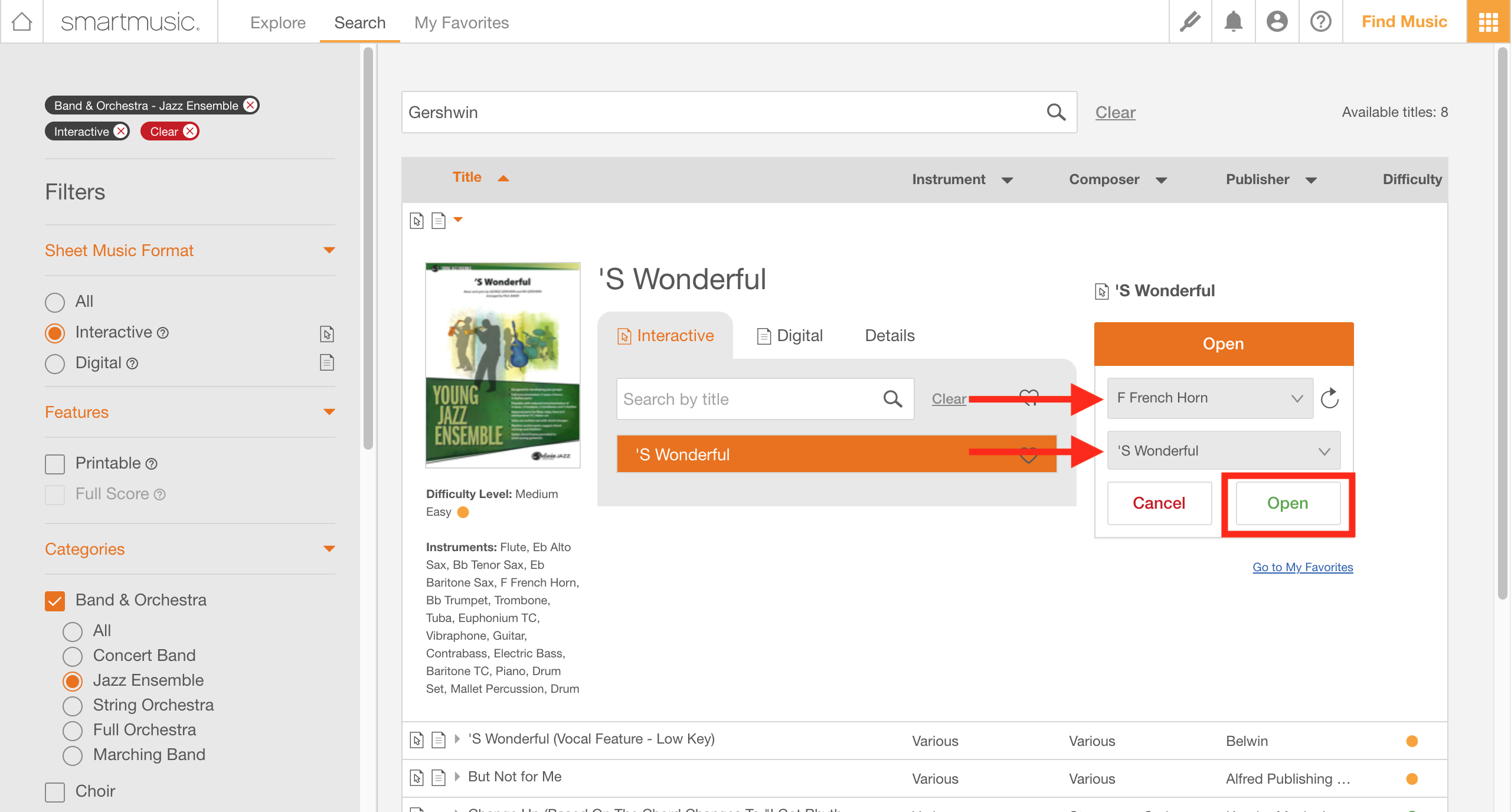Remove the Interactive filter chip
Screen dimensions: 1511x812
pos(120,131)
